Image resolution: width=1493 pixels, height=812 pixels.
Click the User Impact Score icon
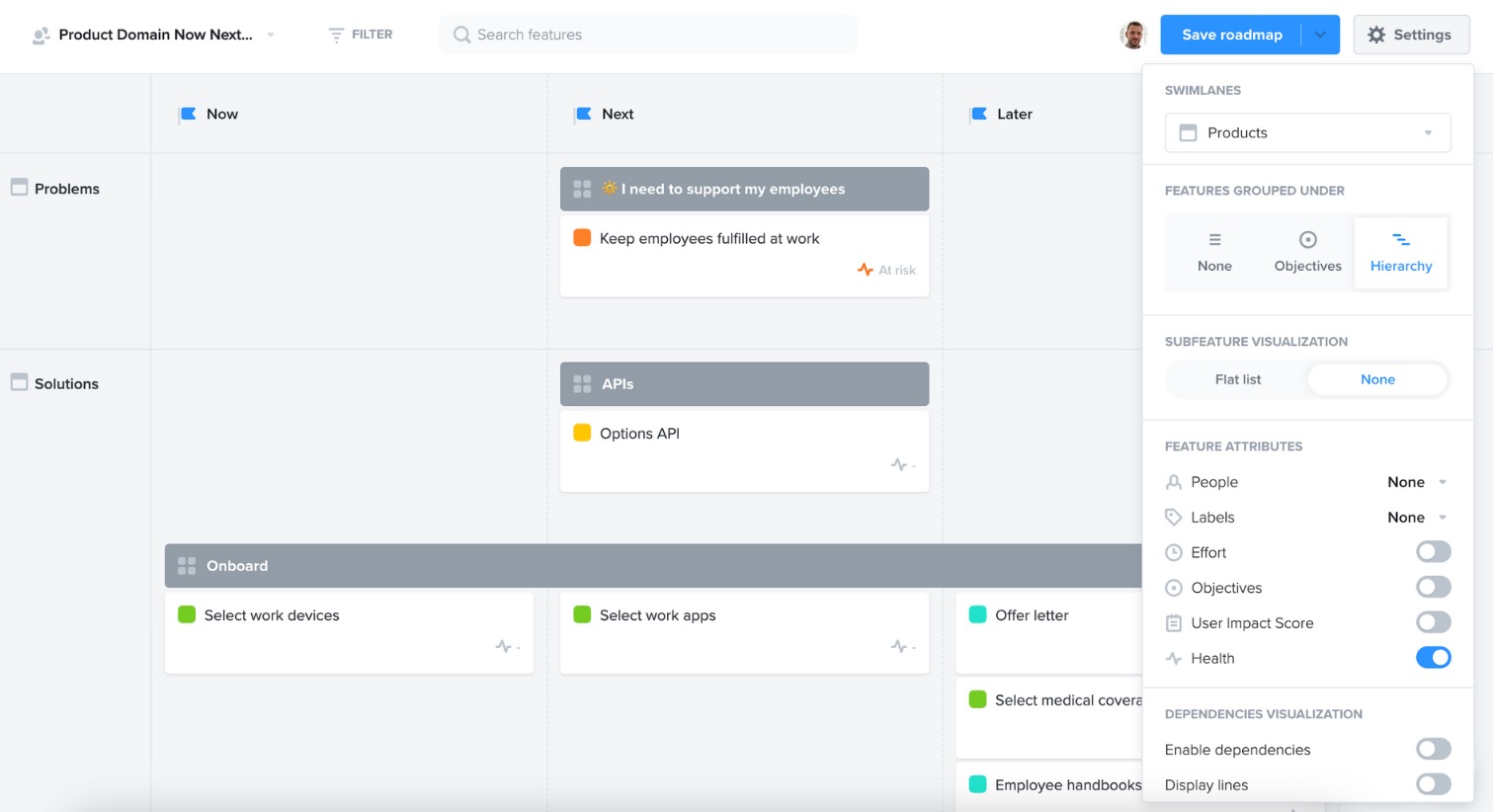[x=1174, y=623]
